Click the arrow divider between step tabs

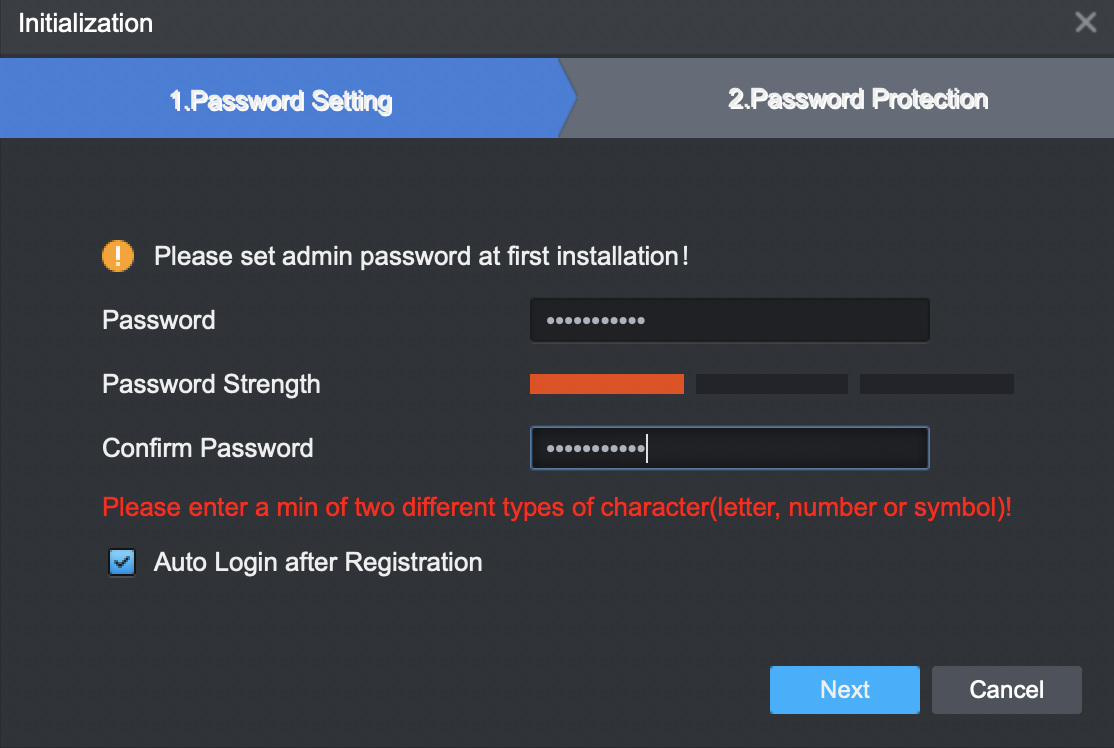[x=568, y=98]
